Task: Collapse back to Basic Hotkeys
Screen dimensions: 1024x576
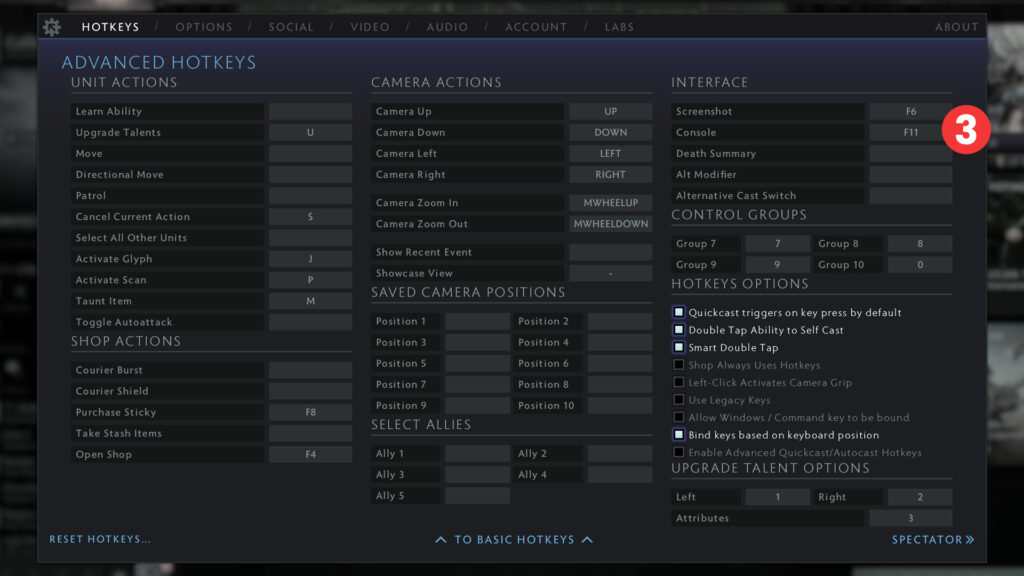Action: pos(514,540)
